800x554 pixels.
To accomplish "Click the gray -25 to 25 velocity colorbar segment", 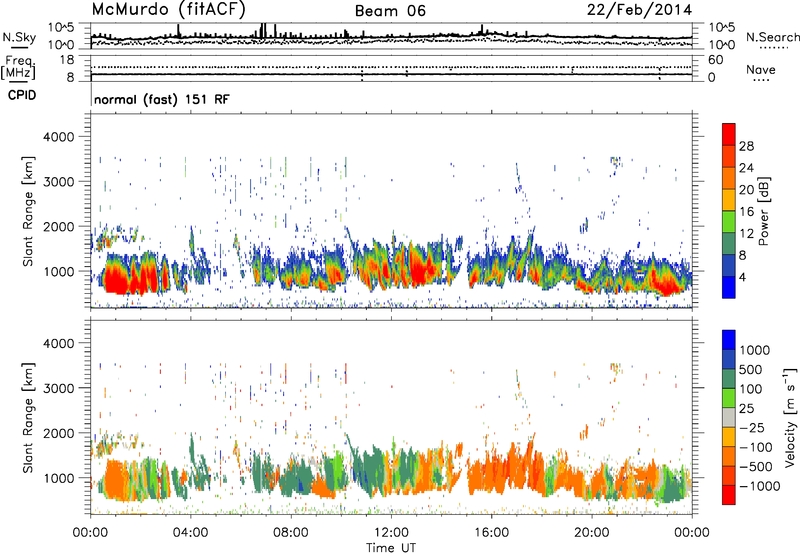I will pyautogui.click(x=729, y=418).
